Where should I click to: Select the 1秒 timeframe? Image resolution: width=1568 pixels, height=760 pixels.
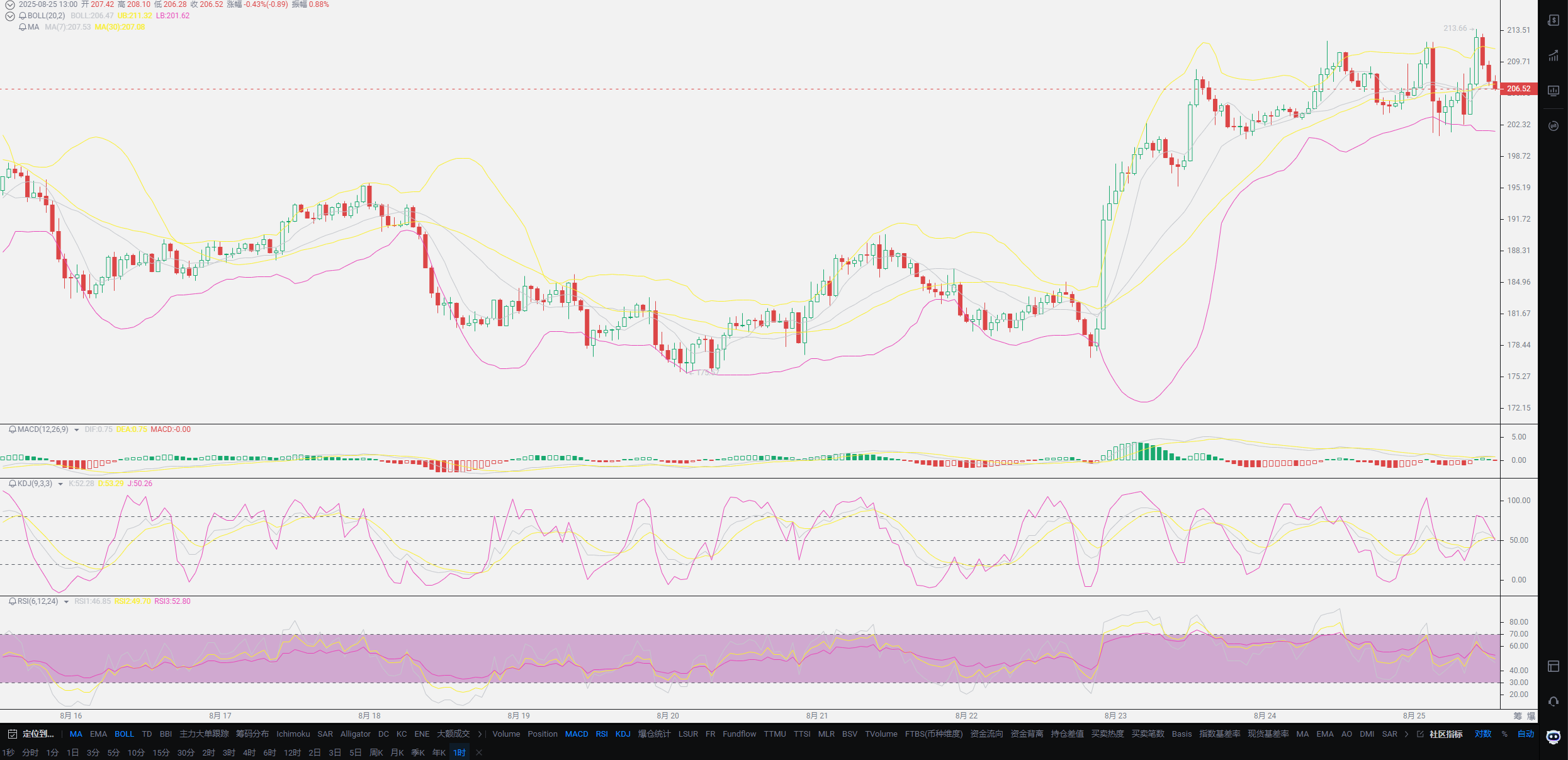(x=8, y=752)
